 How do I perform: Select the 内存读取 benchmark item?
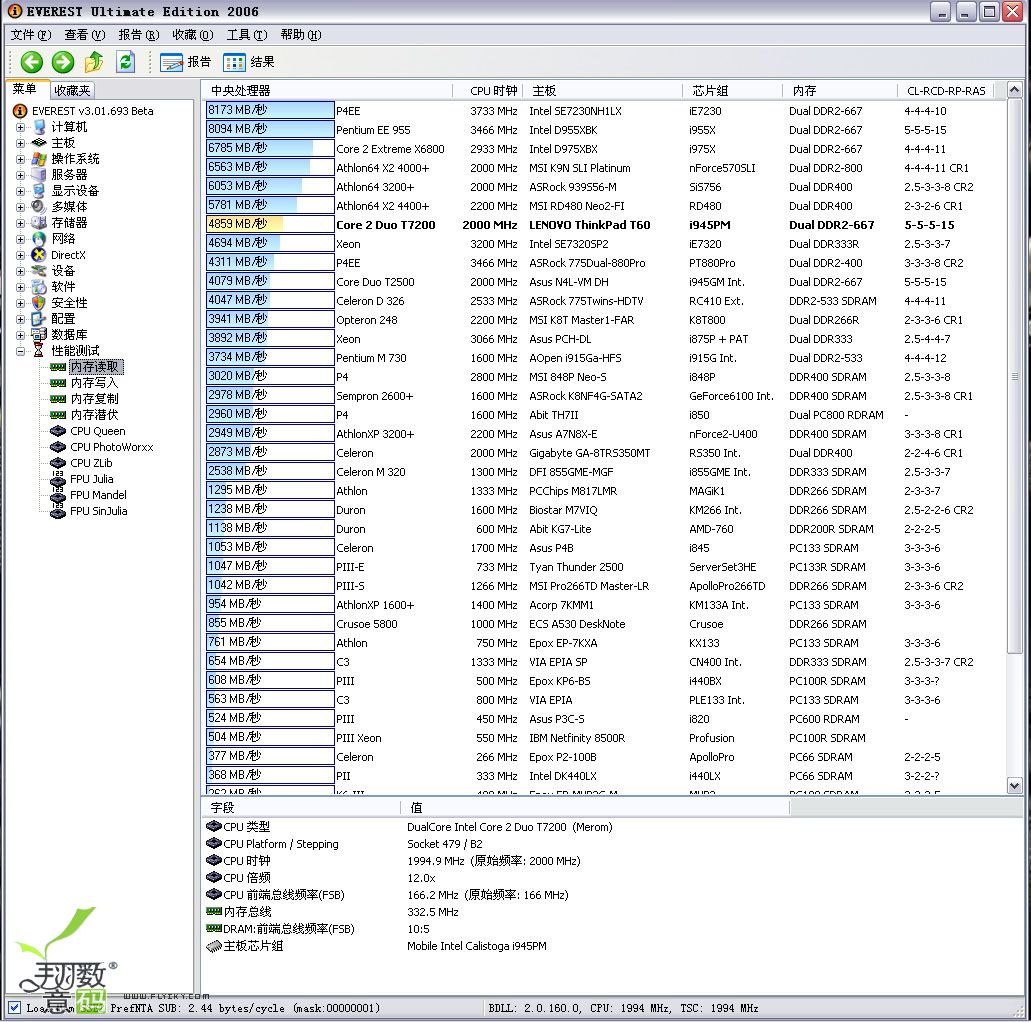pyautogui.click(x=95, y=366)
